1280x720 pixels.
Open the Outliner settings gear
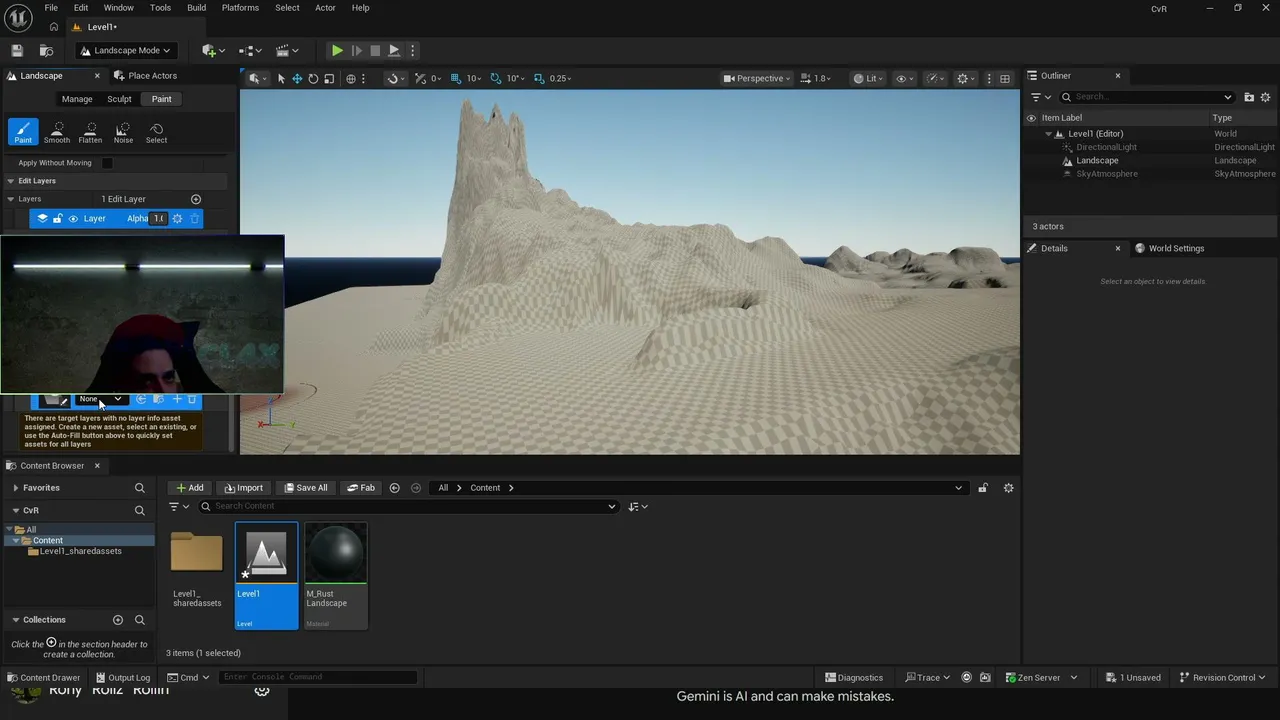[1265, 97]
